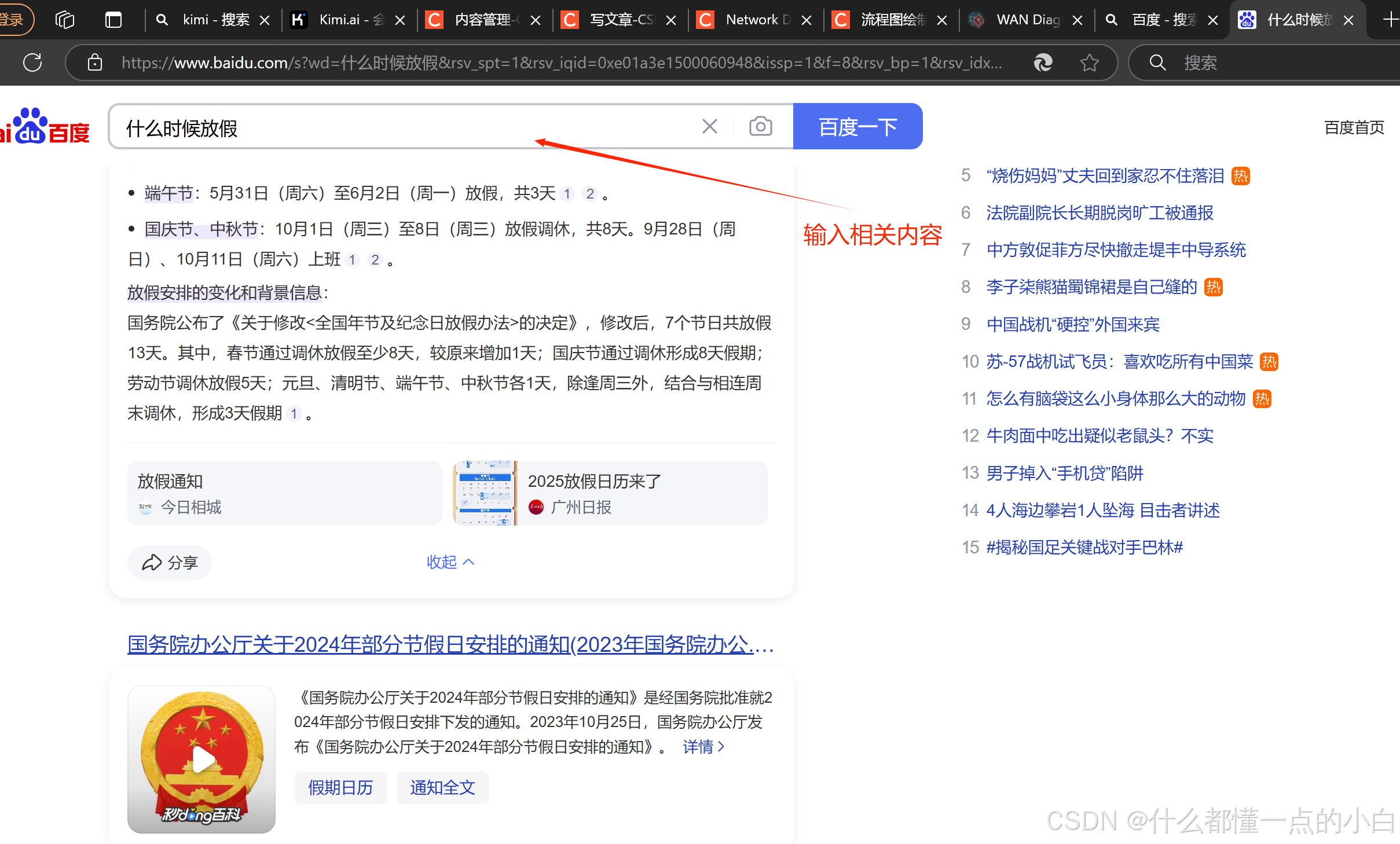Click the Baidu search input field
Screen dimensions: 1400x844
405,127
